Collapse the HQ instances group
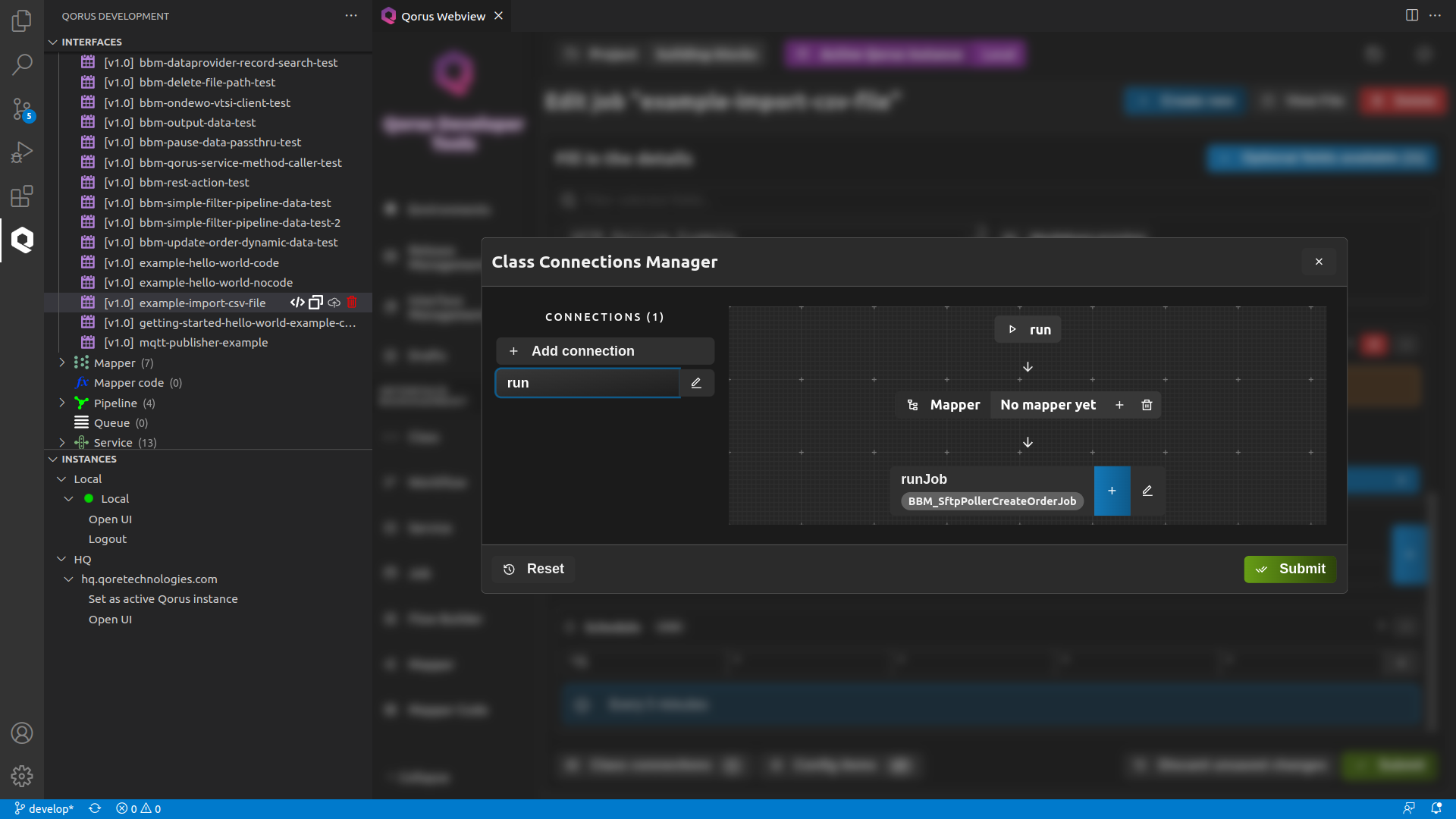1456x819 pixels. (61, 559)
